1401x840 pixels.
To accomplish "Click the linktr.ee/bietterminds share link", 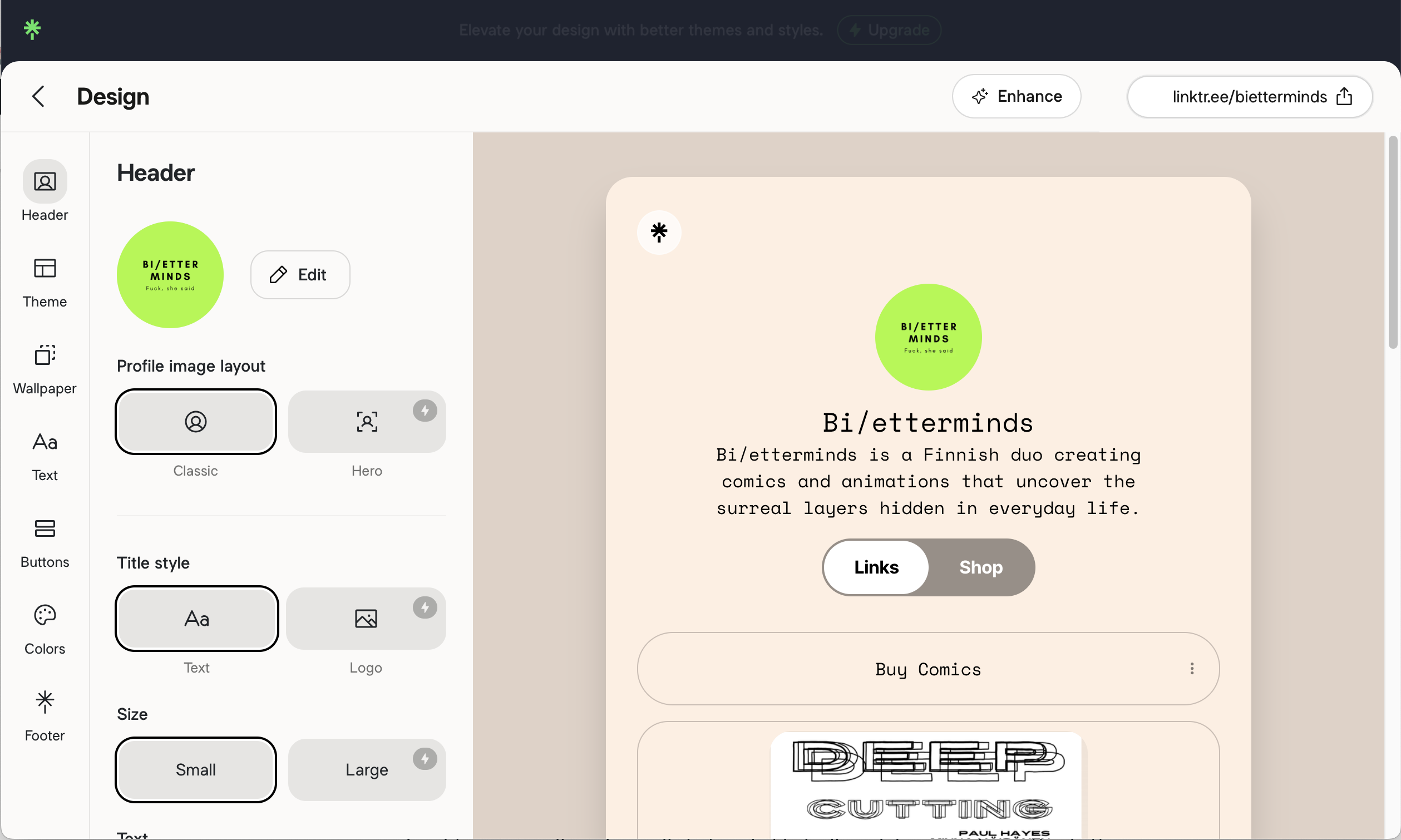I will [x=1249, y=97].
